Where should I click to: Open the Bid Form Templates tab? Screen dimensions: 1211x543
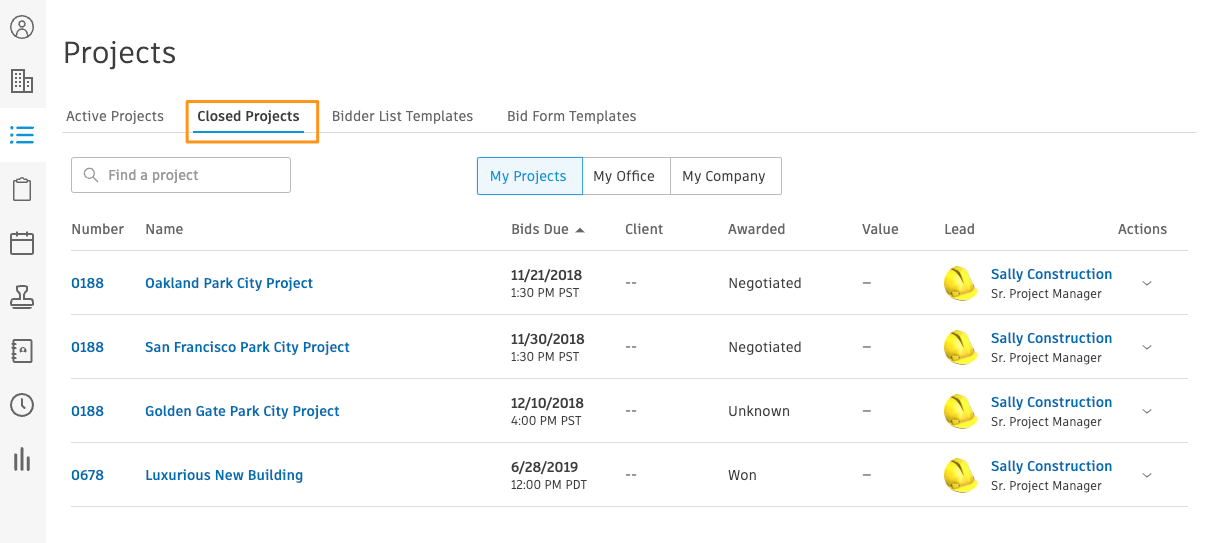(x=572, y=116)
